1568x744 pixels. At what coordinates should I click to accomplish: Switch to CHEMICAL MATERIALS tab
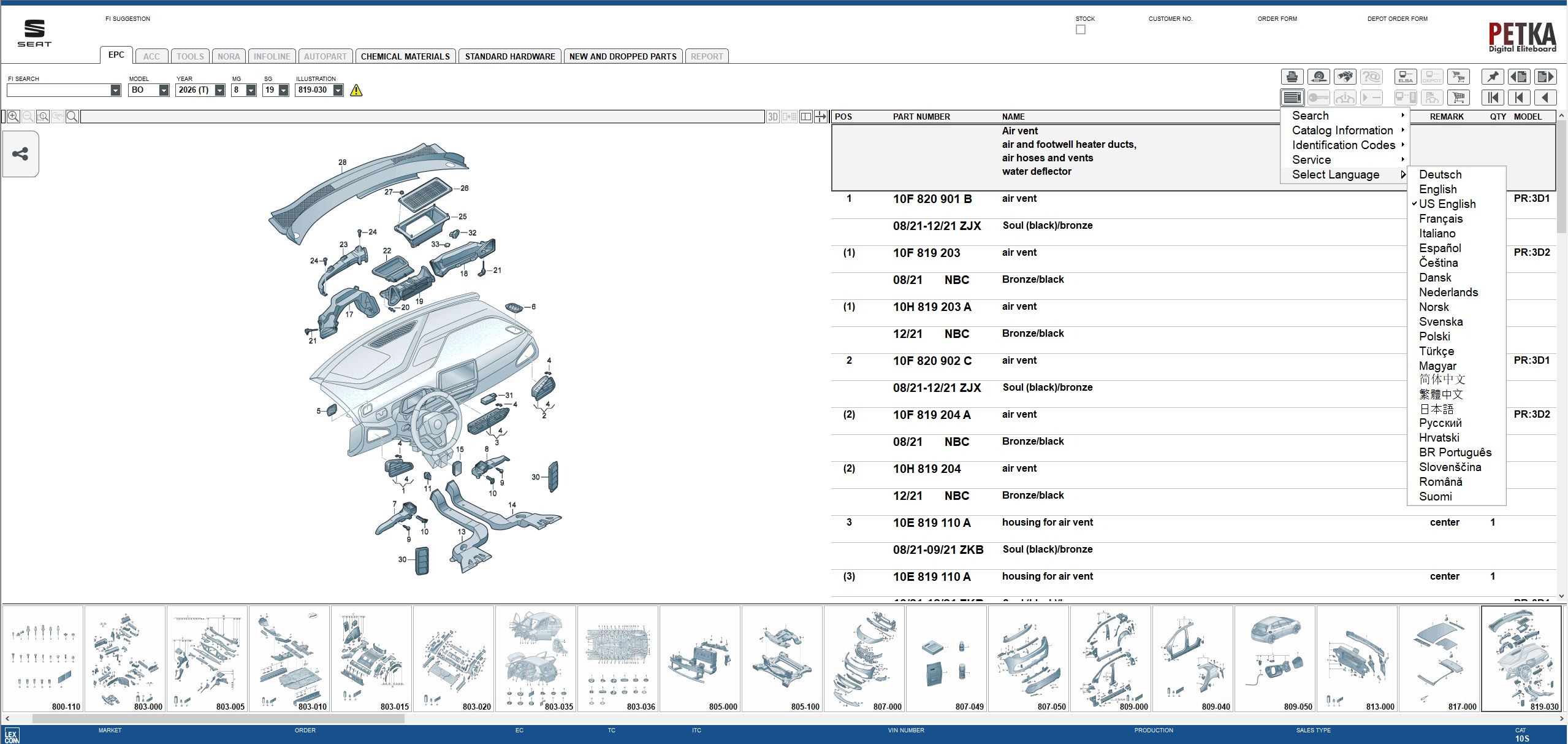click(405, 56)
